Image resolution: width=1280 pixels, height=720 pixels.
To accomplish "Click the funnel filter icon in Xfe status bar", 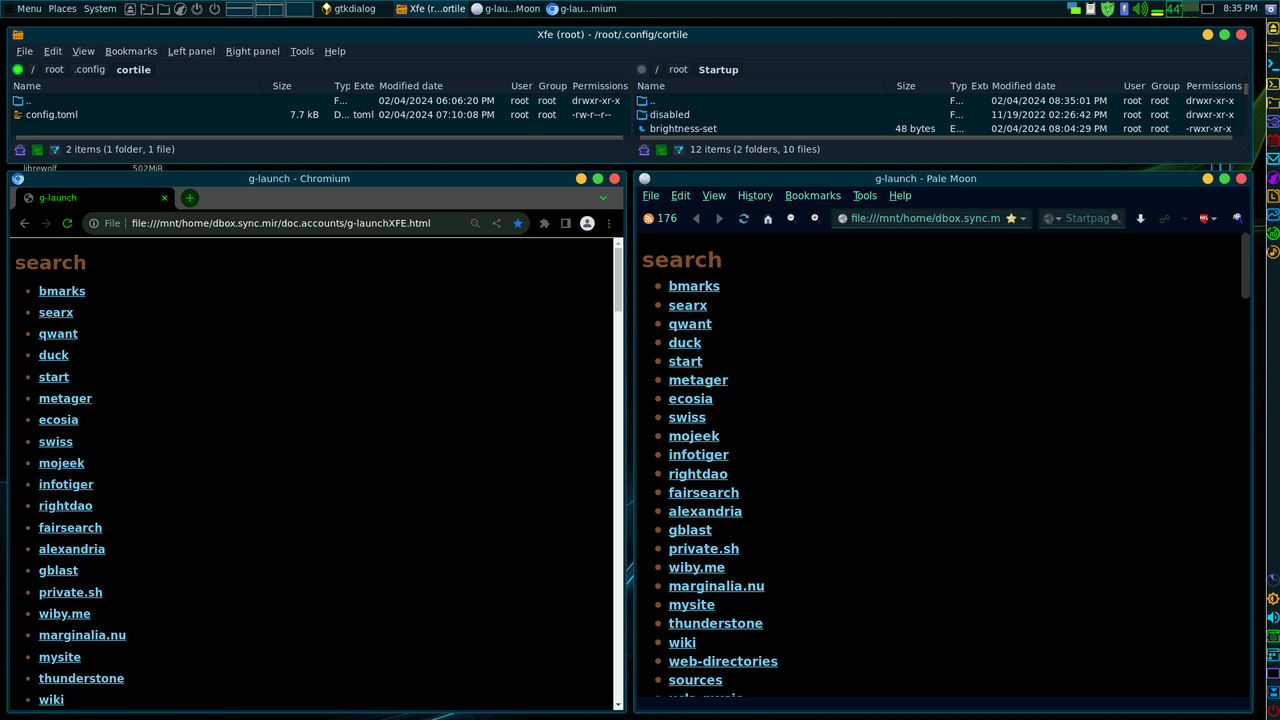I will (x=55, y=149).
